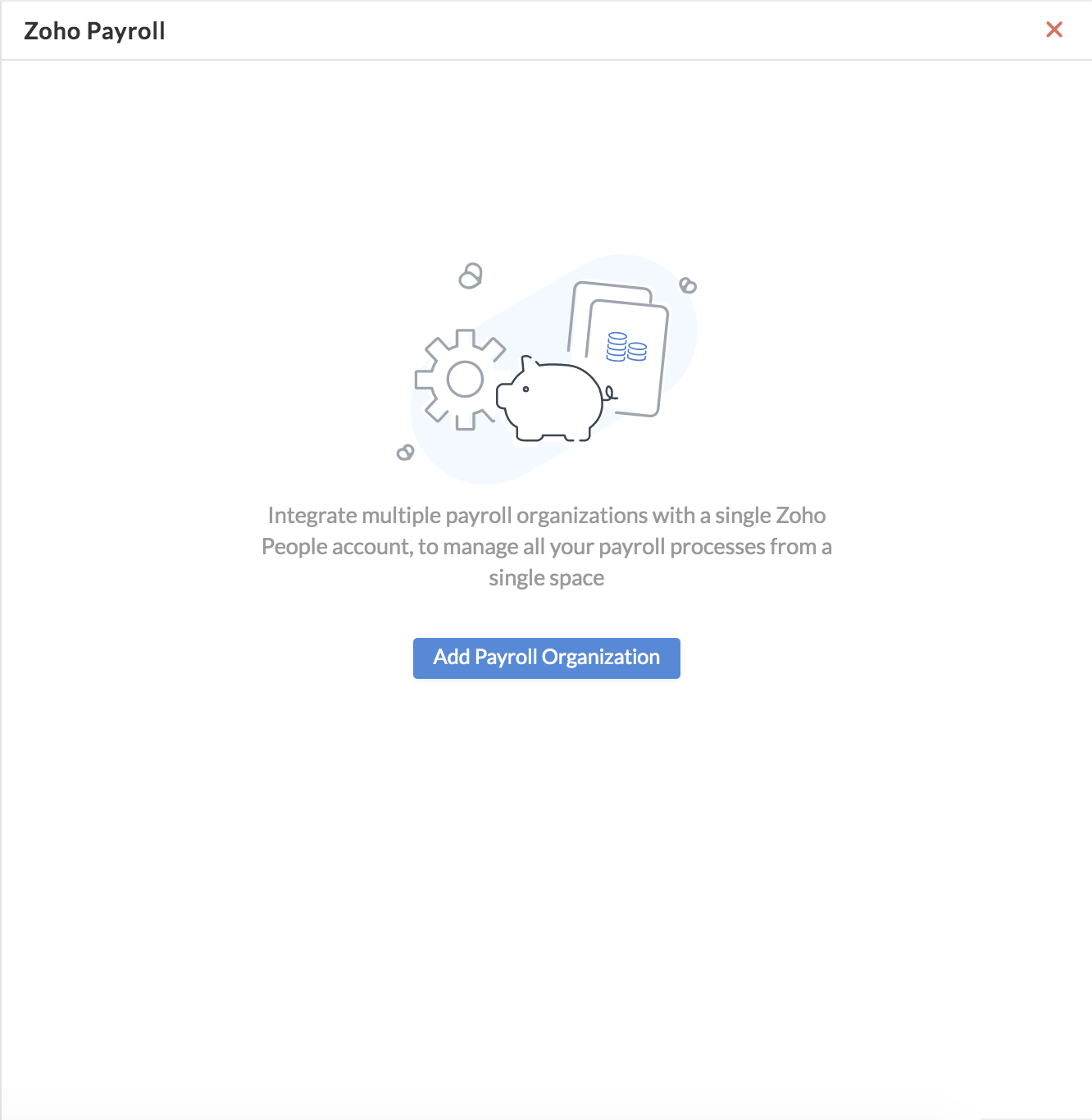This screenshot has width=1092, height=1120.
Task: Click the small coin icon below the gear
Action: tap(405, 453)
